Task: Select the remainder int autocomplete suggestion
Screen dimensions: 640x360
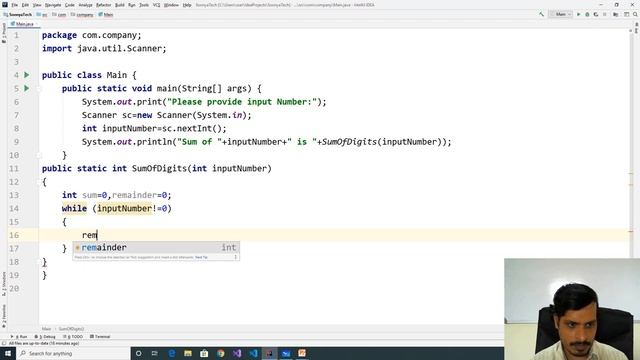Action: pyautogui.click(x=156, y=247)
